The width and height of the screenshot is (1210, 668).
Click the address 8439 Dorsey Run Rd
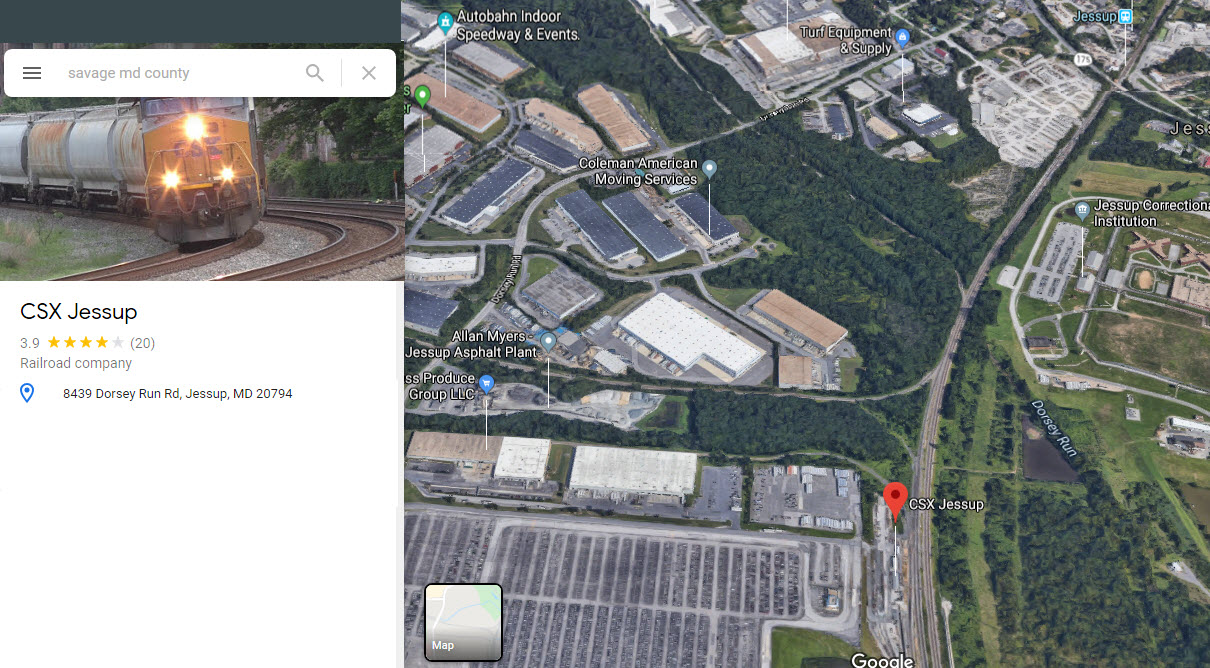(x=177, y=394)
